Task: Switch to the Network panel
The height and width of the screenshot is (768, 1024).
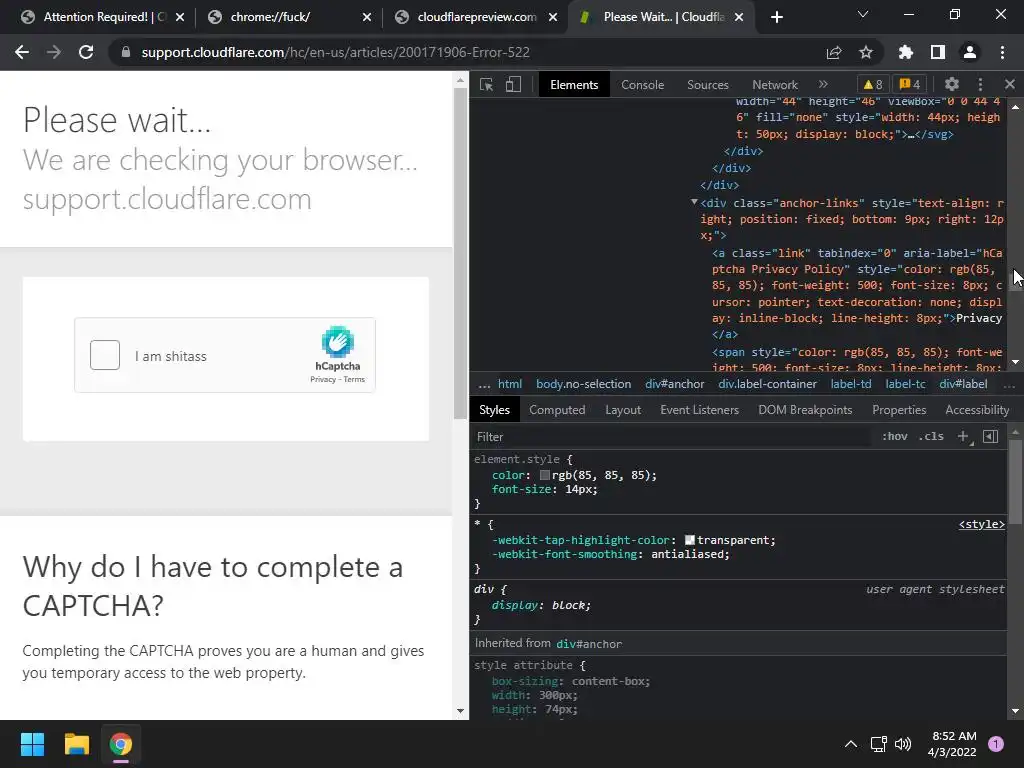Action: pos(775,85)
